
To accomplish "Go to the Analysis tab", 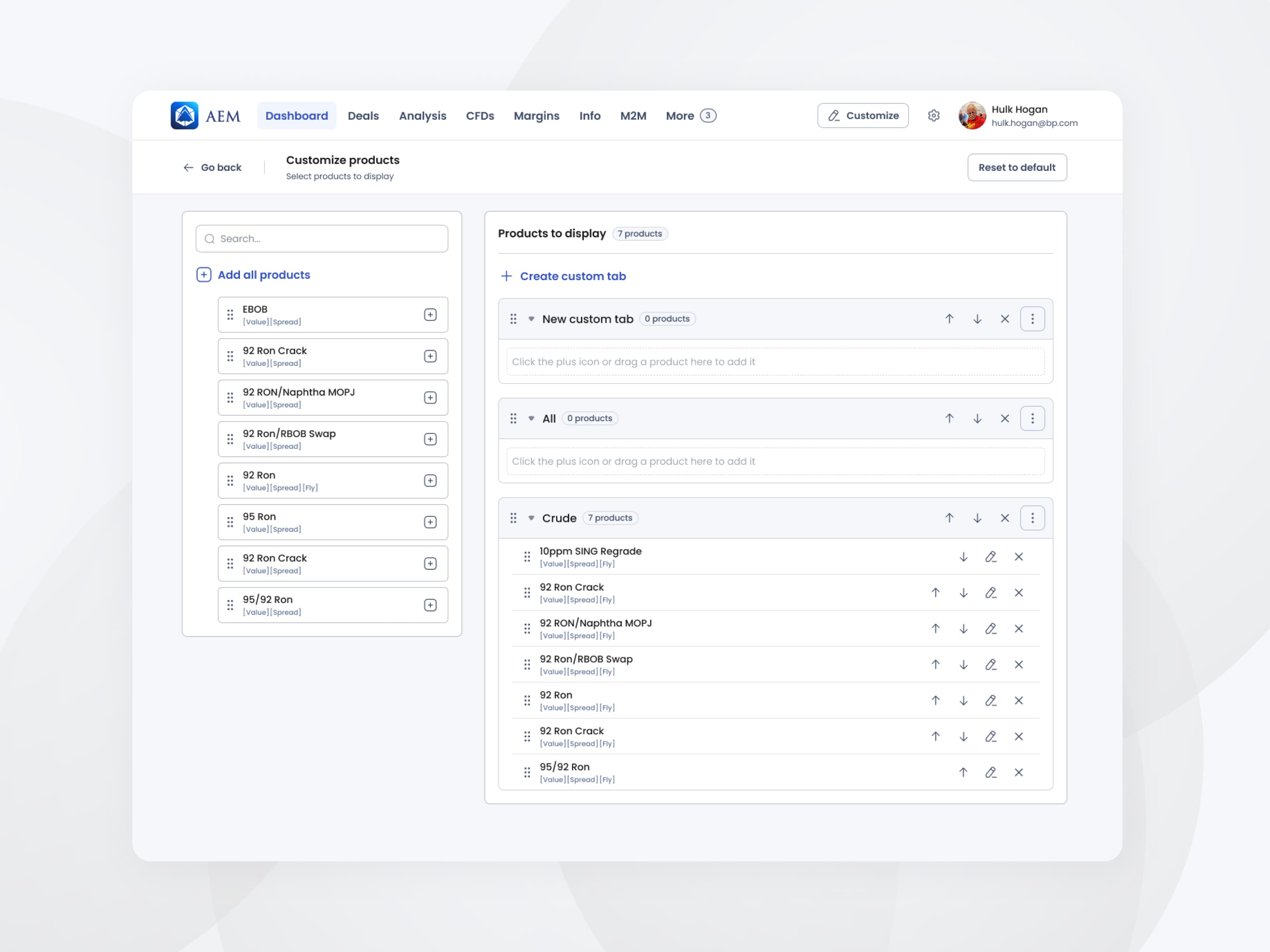I will (422, 115).
